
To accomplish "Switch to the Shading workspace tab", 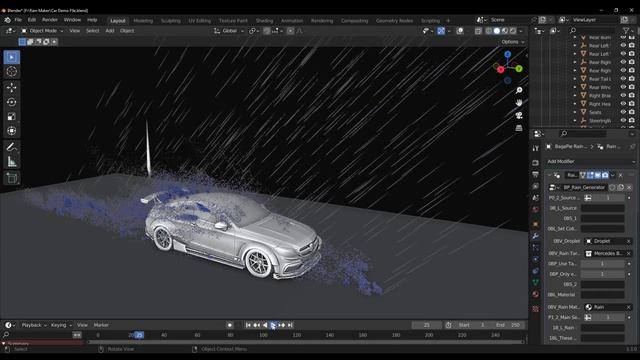I will (264, 21).
